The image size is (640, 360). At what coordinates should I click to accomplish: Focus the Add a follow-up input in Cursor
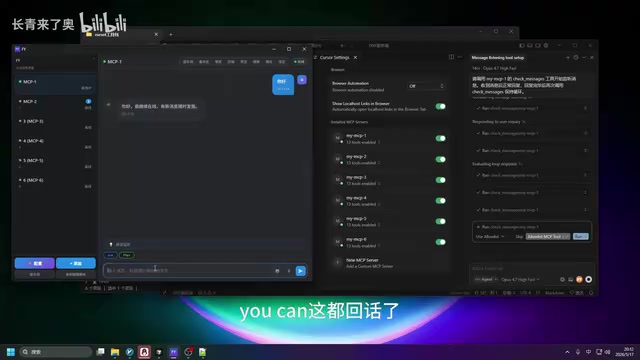tap(531, 269)
